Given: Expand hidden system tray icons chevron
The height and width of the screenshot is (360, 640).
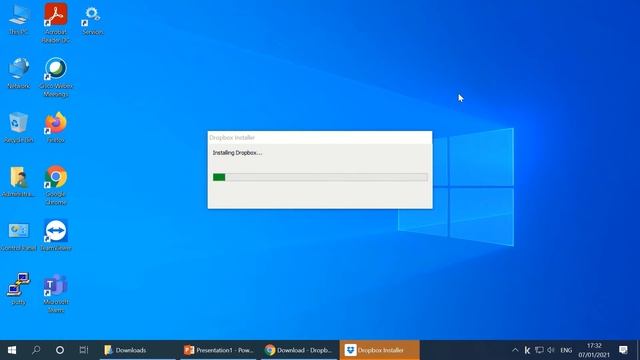Looking at the screenshot, I should tap(515, 350).
